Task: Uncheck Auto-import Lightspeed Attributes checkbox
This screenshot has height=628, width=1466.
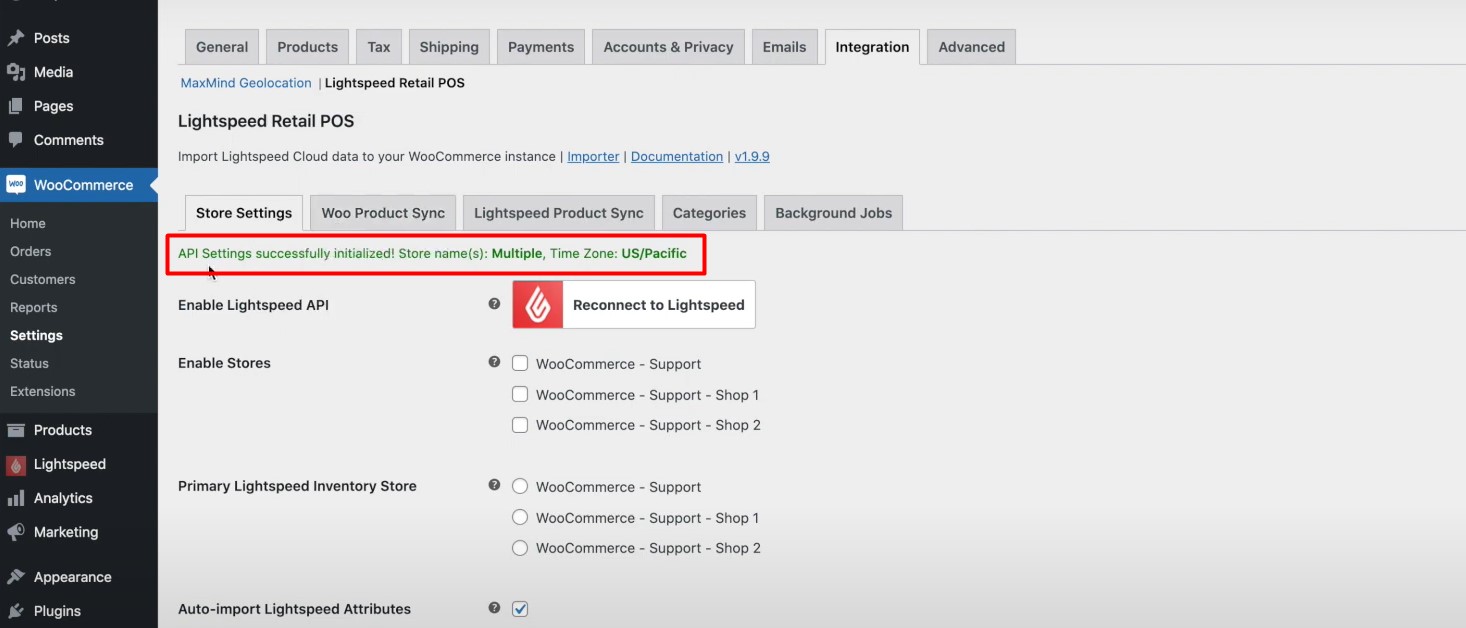Action: click(x=520, y=609)
